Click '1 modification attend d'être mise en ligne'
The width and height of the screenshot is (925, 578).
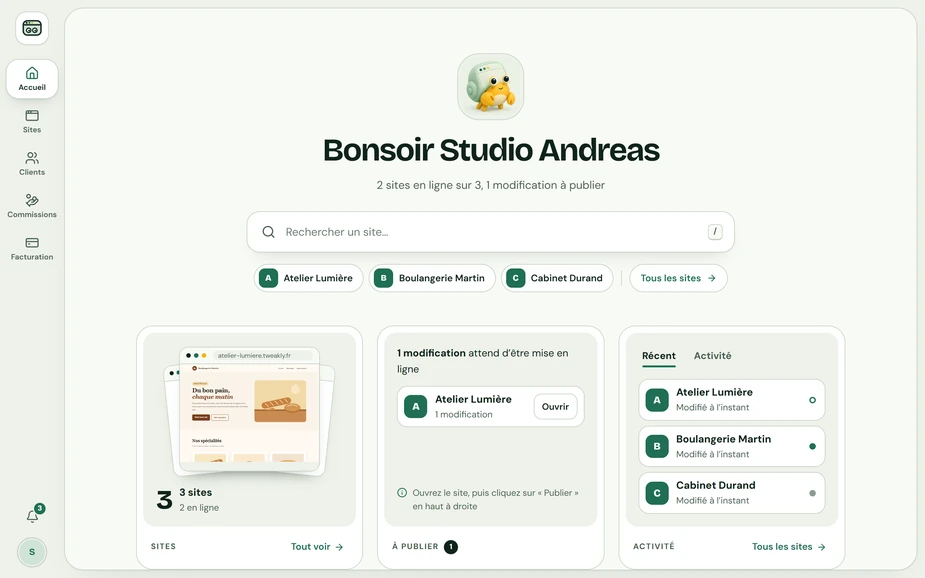[483, 361]
